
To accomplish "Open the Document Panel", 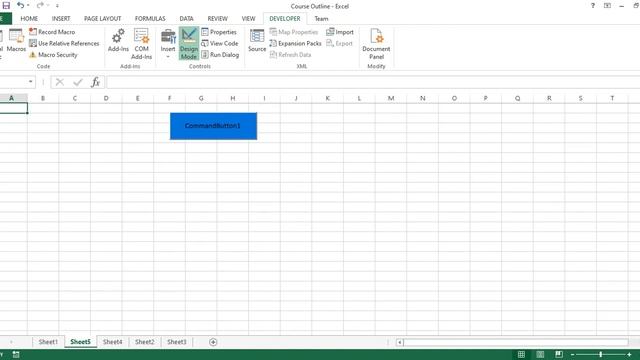I will click(376, 44).
